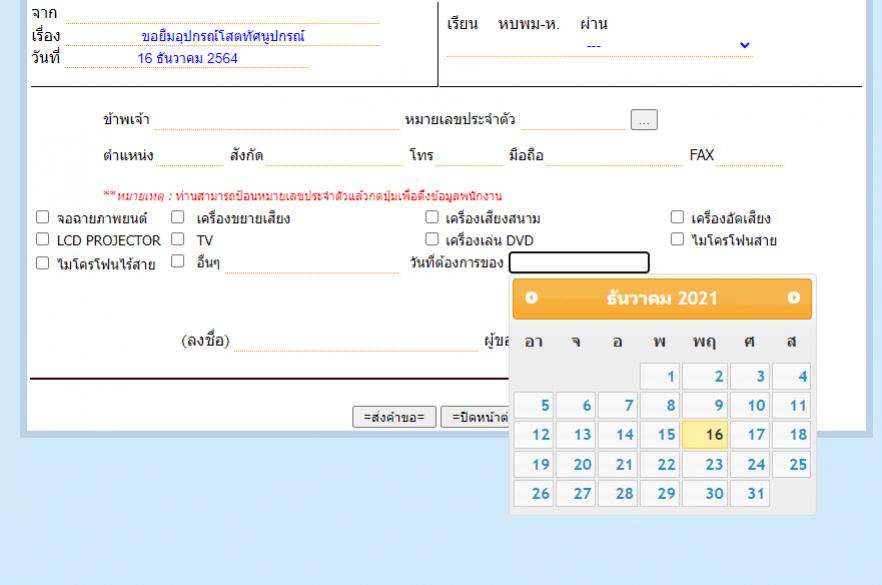Click the อื่นๆ text field

pos(311,263)
